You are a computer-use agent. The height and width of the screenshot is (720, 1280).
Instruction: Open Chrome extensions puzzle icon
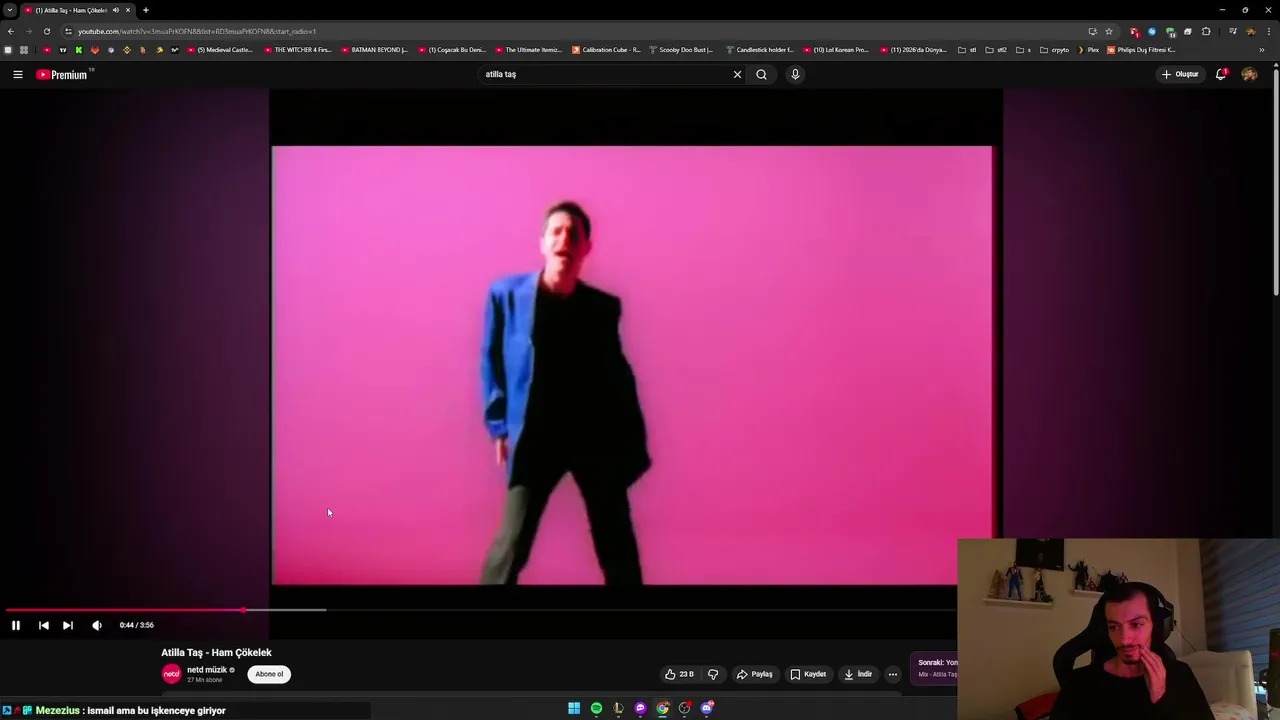[1206, 31]
